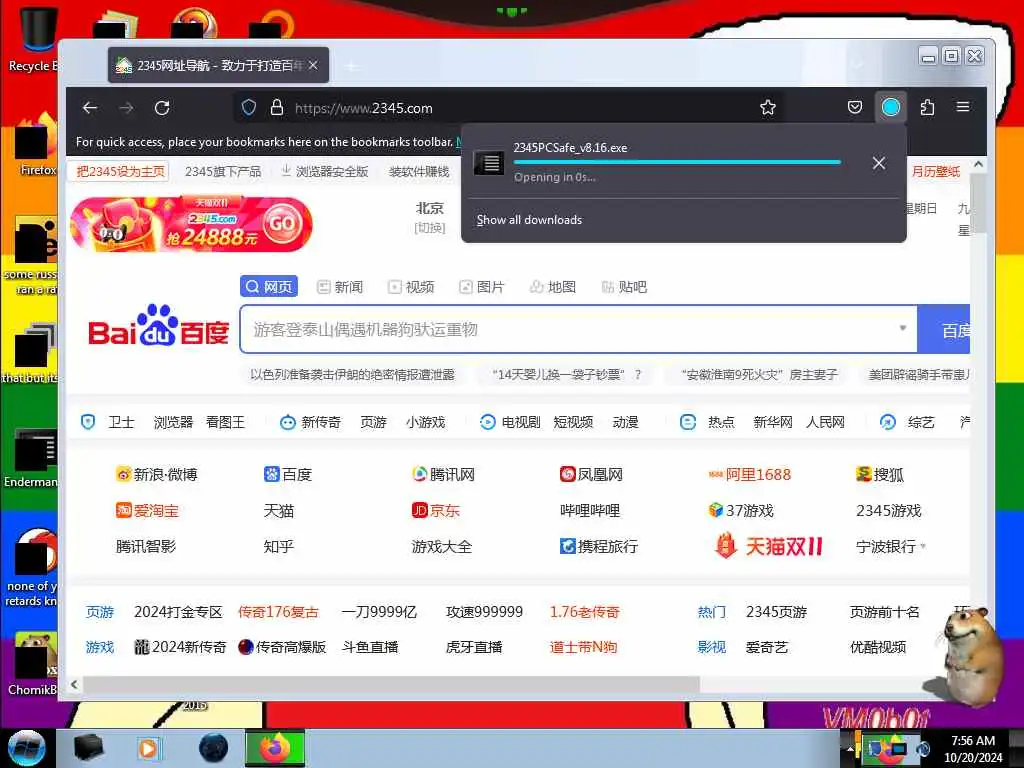Open the 装软件赚钱 link
This screenshot has width=1024, height=768.
tap(419, 171)
